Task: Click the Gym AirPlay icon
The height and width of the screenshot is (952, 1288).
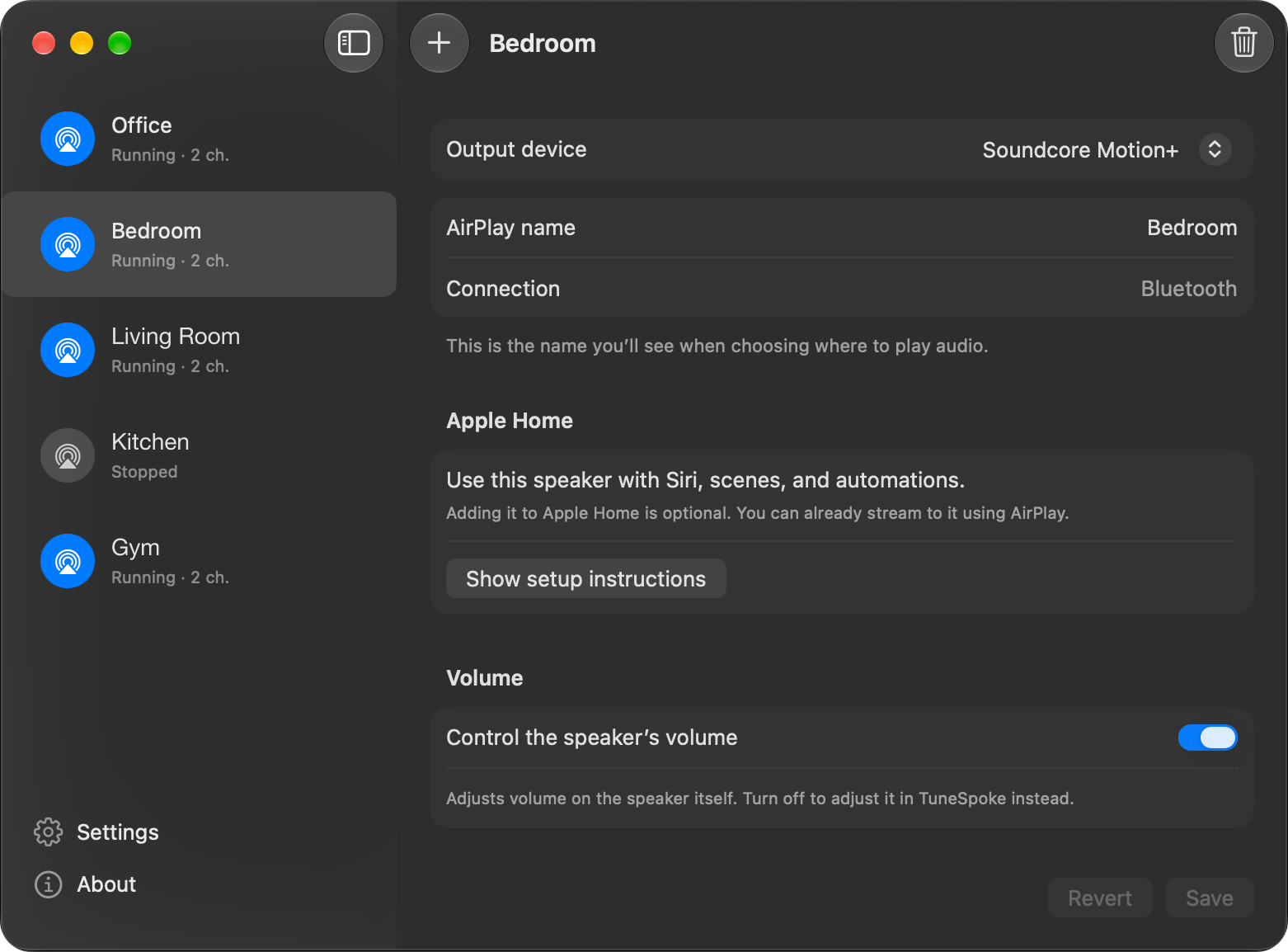Action: tap(68, 561)
